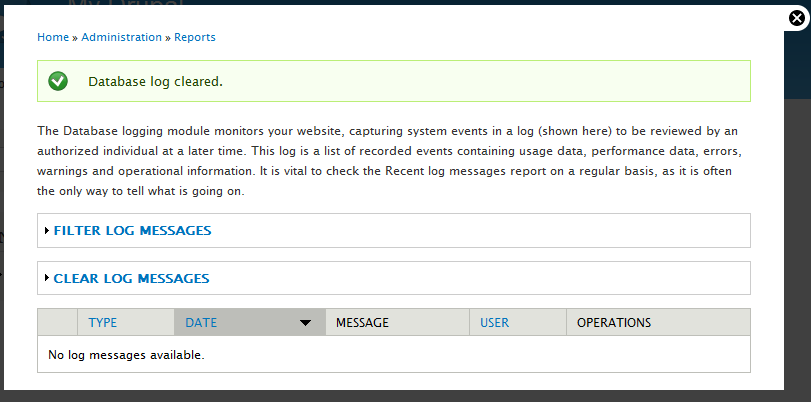Navigate to the Reports breadcrumb link
The width and height of the screenshot is (811, 402).
195,37
